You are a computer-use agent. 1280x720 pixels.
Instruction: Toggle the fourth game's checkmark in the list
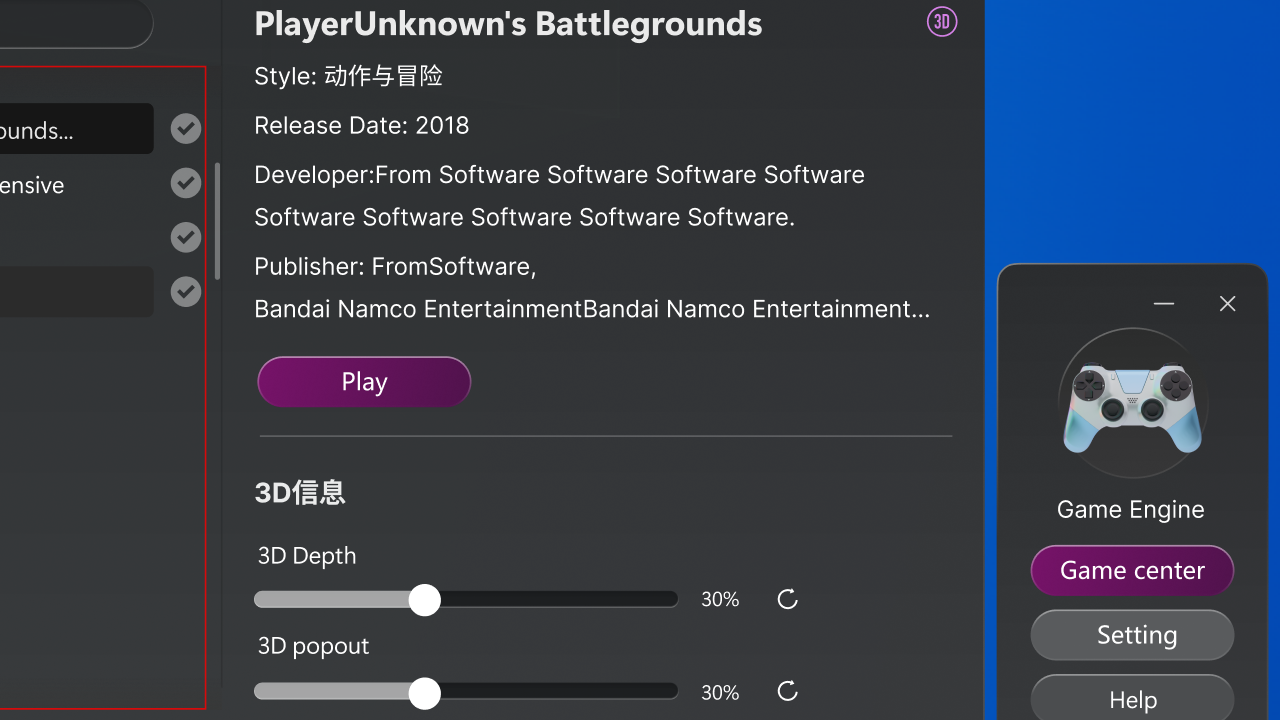tap(186, 291)
